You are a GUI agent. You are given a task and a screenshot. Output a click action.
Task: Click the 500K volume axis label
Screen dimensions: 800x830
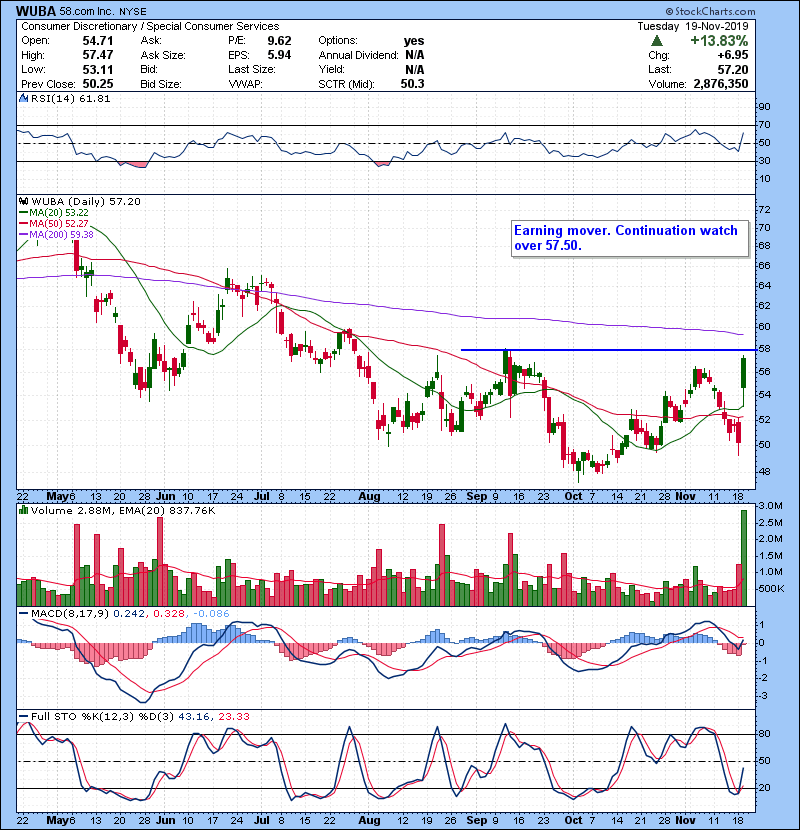point(771,589)
